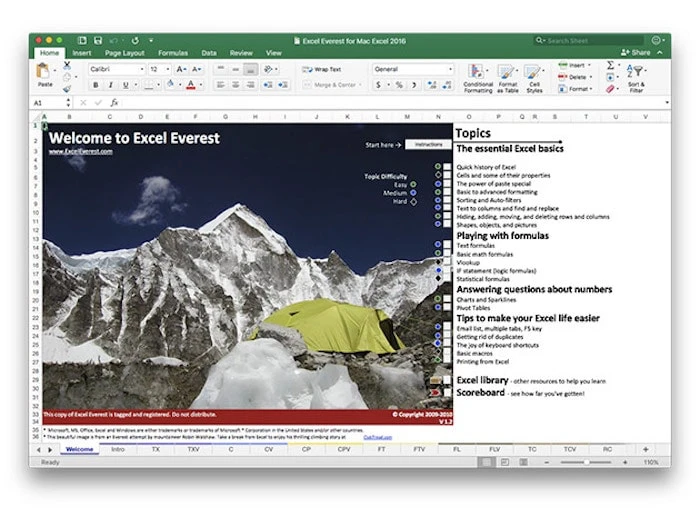Open the General number format dropdown
Screen dimensions: 700x526
[x=450, y=69]
